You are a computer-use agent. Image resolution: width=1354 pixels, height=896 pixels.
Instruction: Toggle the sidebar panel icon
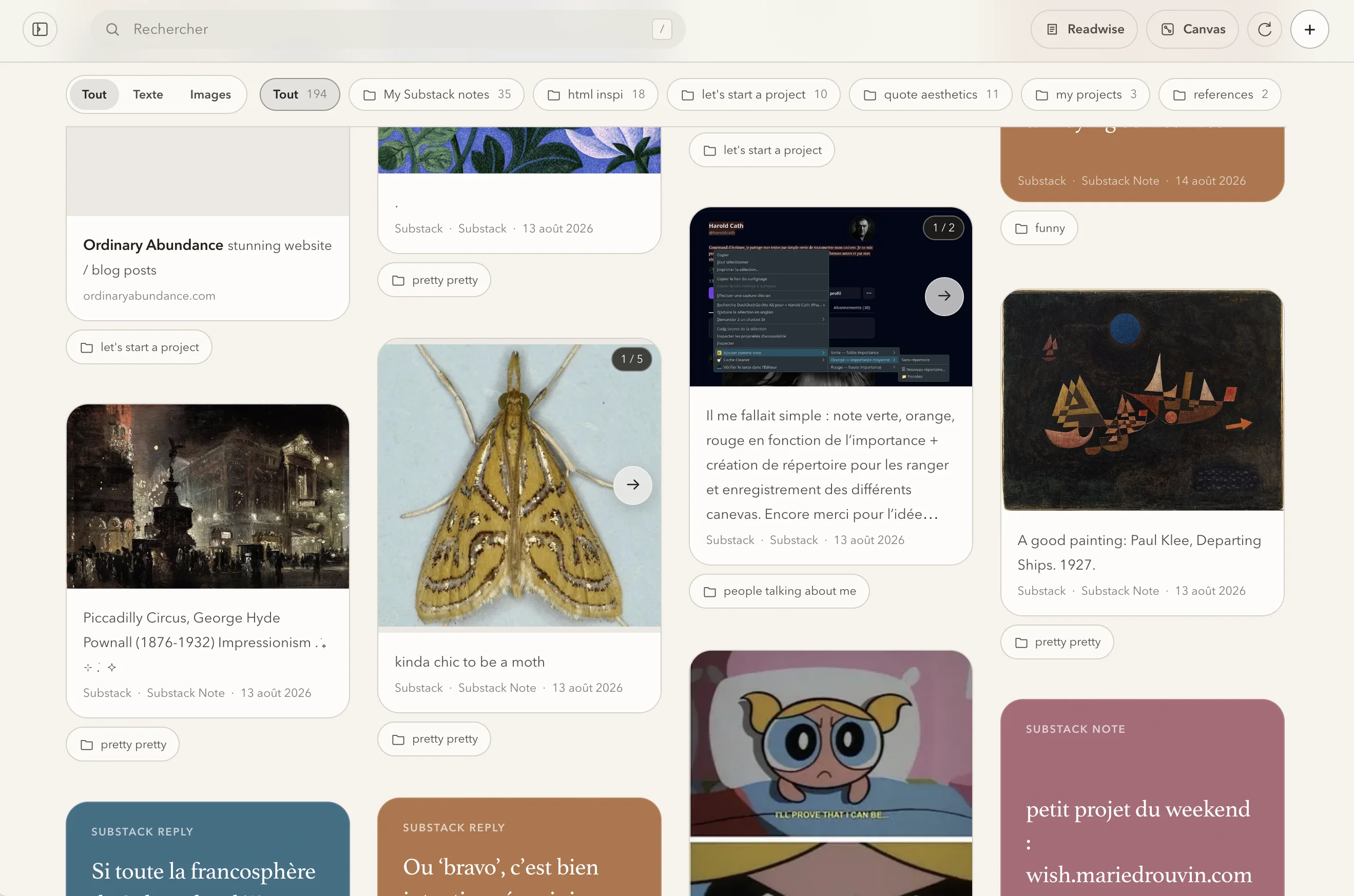40,29
